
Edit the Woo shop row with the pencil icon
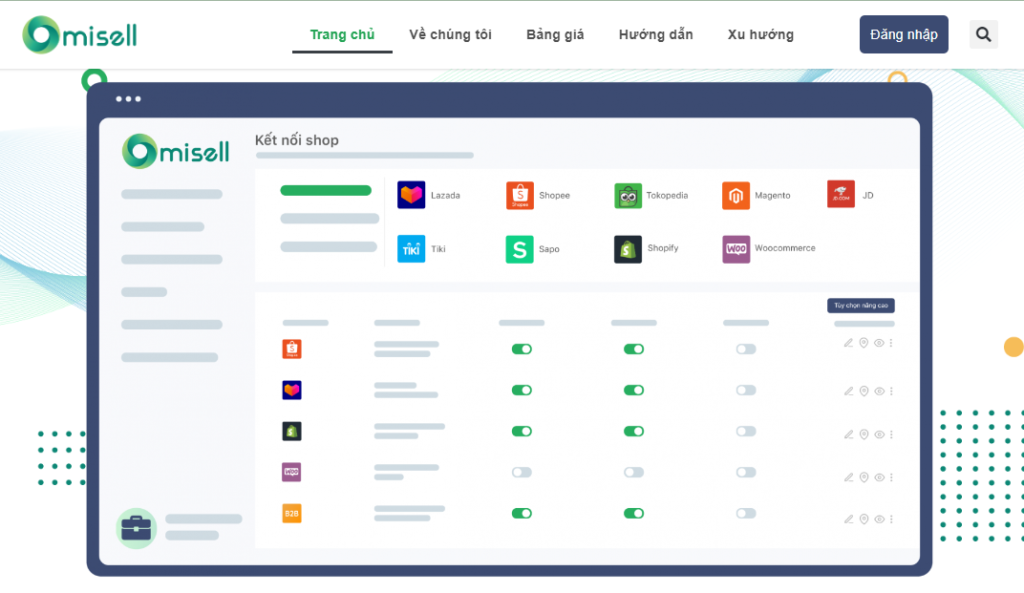[x=848, y=477]
